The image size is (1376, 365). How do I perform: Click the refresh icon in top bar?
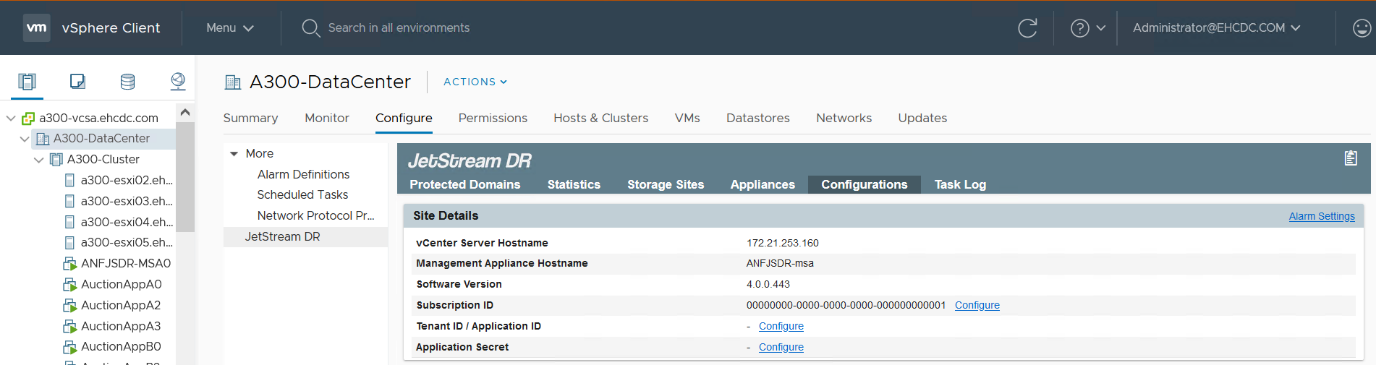click(1027, 28)
